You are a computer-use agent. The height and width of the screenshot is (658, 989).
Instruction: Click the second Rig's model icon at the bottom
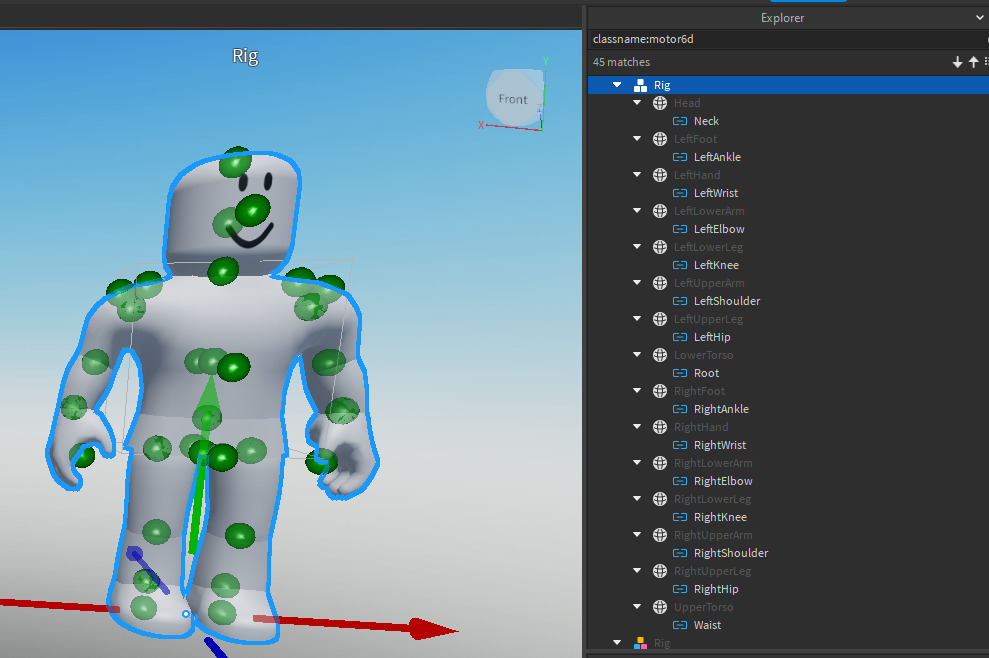coord(640,642)
